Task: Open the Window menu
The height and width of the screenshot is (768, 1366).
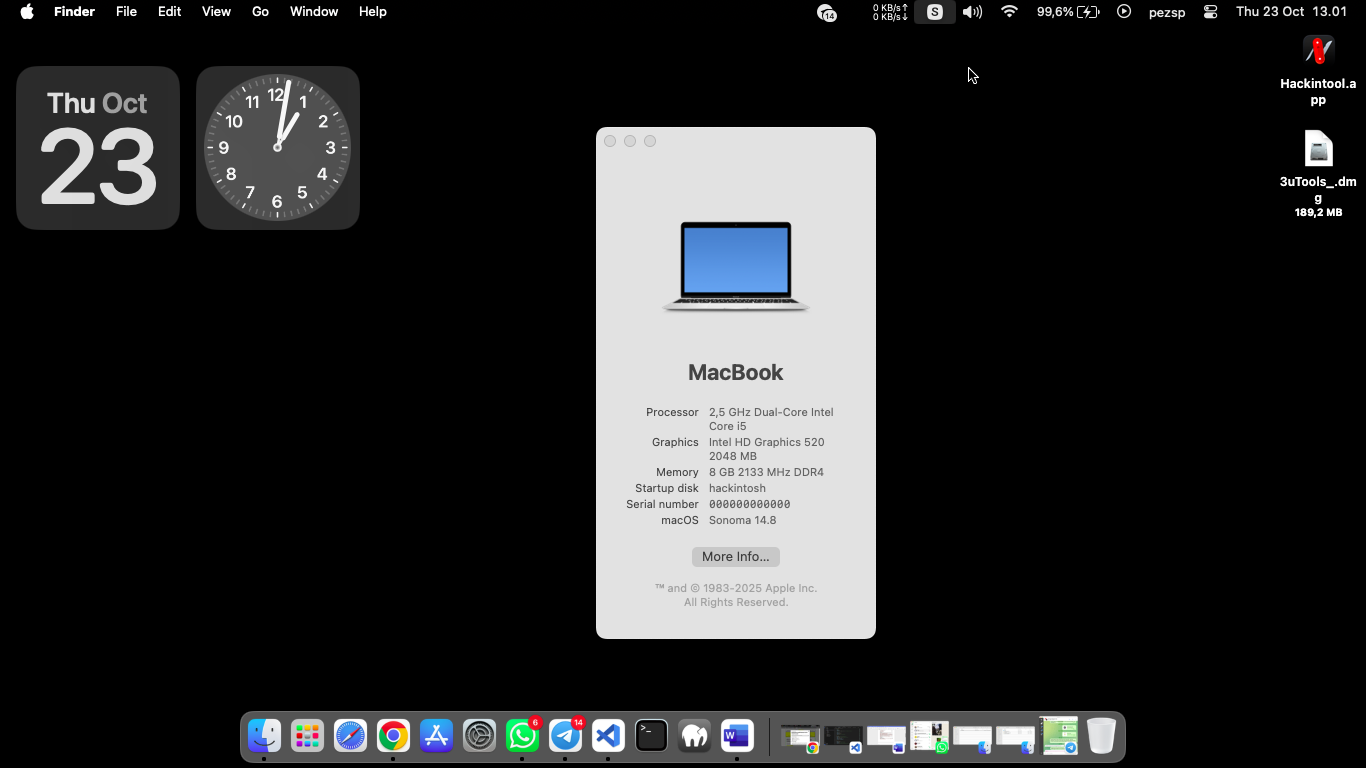Action: 313,12
